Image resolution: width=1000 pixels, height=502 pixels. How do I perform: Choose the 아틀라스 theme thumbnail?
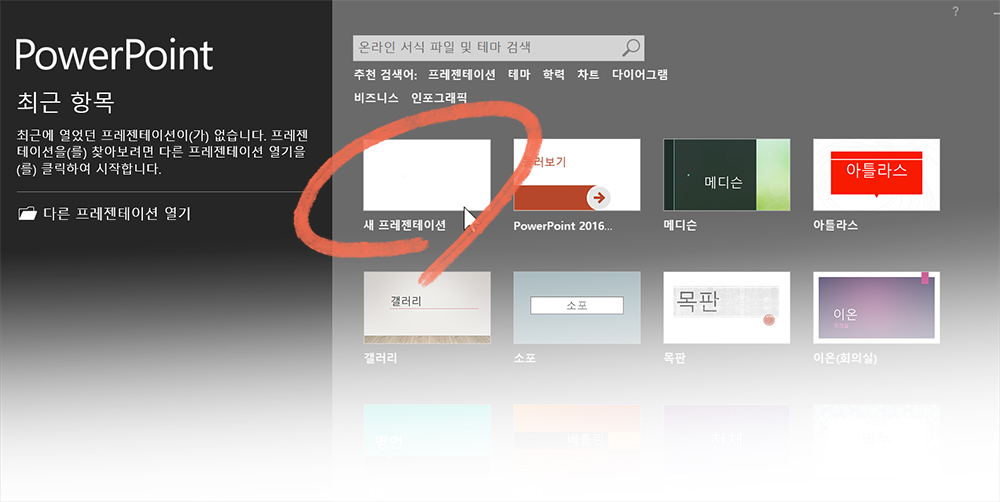876,175
